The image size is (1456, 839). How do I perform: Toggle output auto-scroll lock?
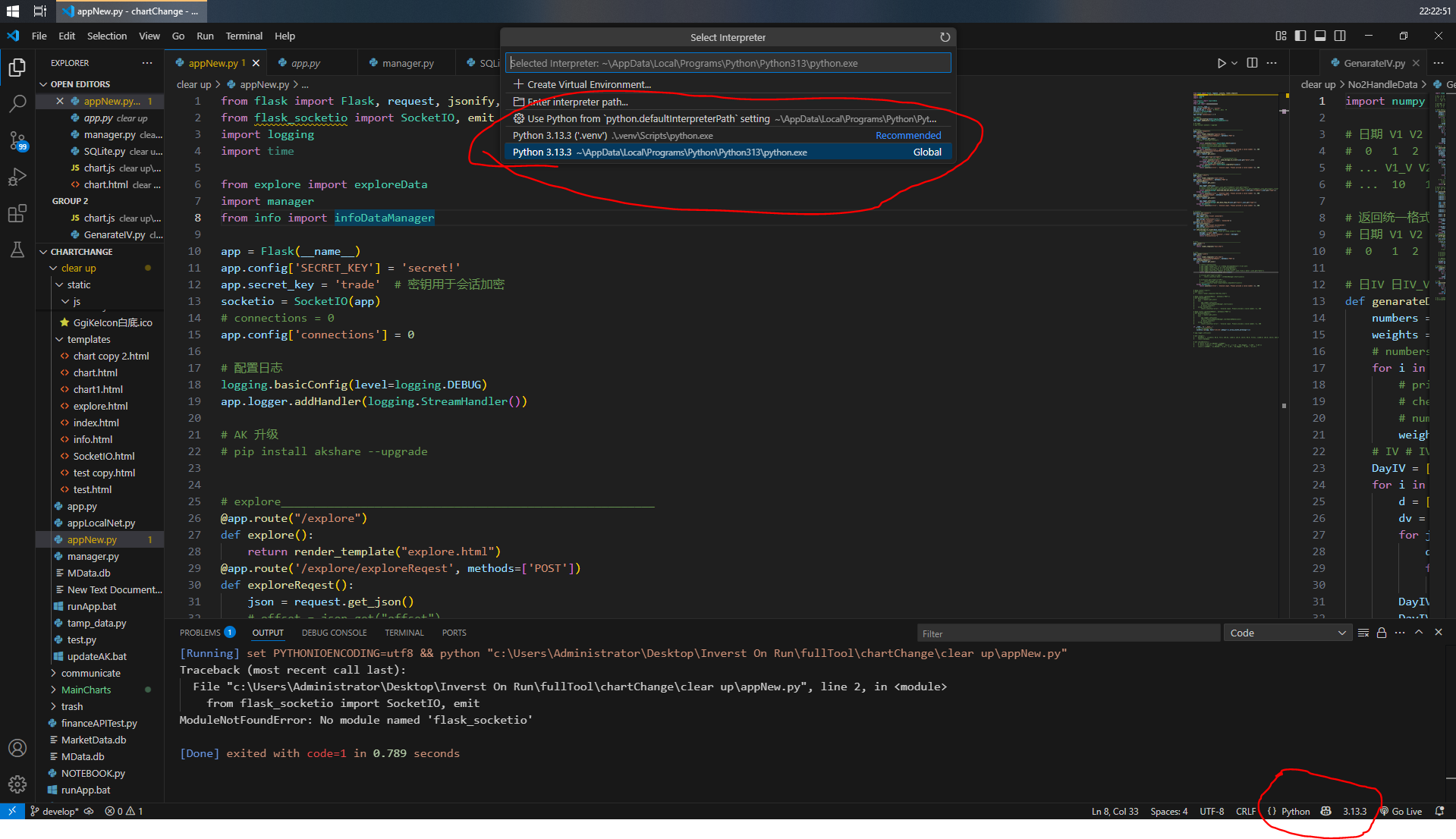[1382, 633]
